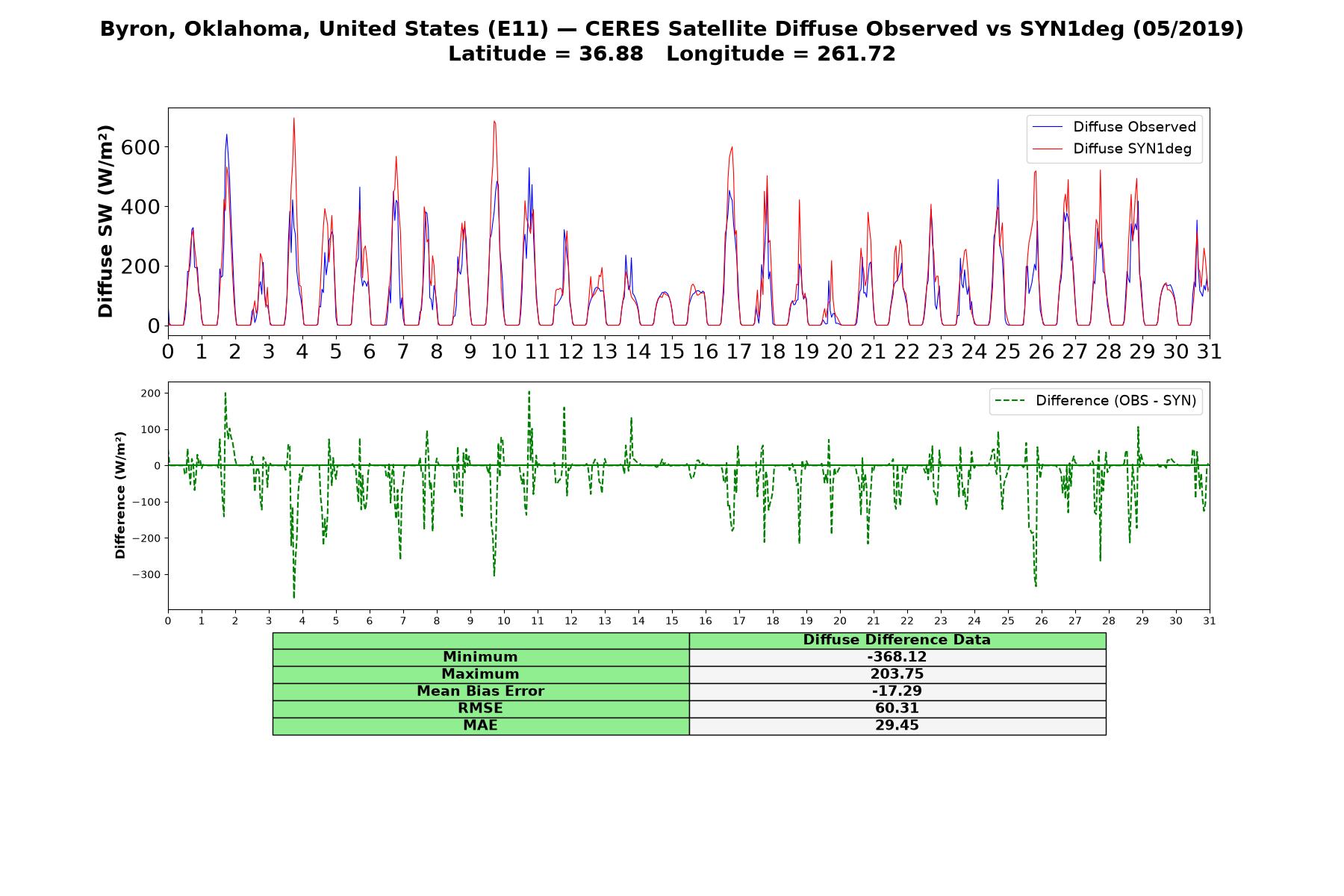Click the minimum value -368.12 cell
The height and width of the screenshot is (896, 1344).
897,657
